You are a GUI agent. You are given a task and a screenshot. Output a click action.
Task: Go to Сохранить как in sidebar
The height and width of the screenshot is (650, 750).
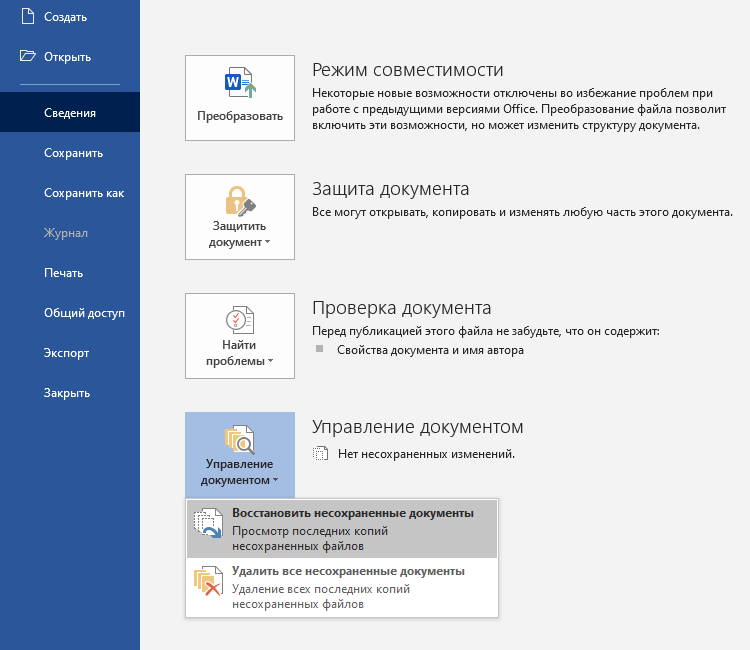84,193
